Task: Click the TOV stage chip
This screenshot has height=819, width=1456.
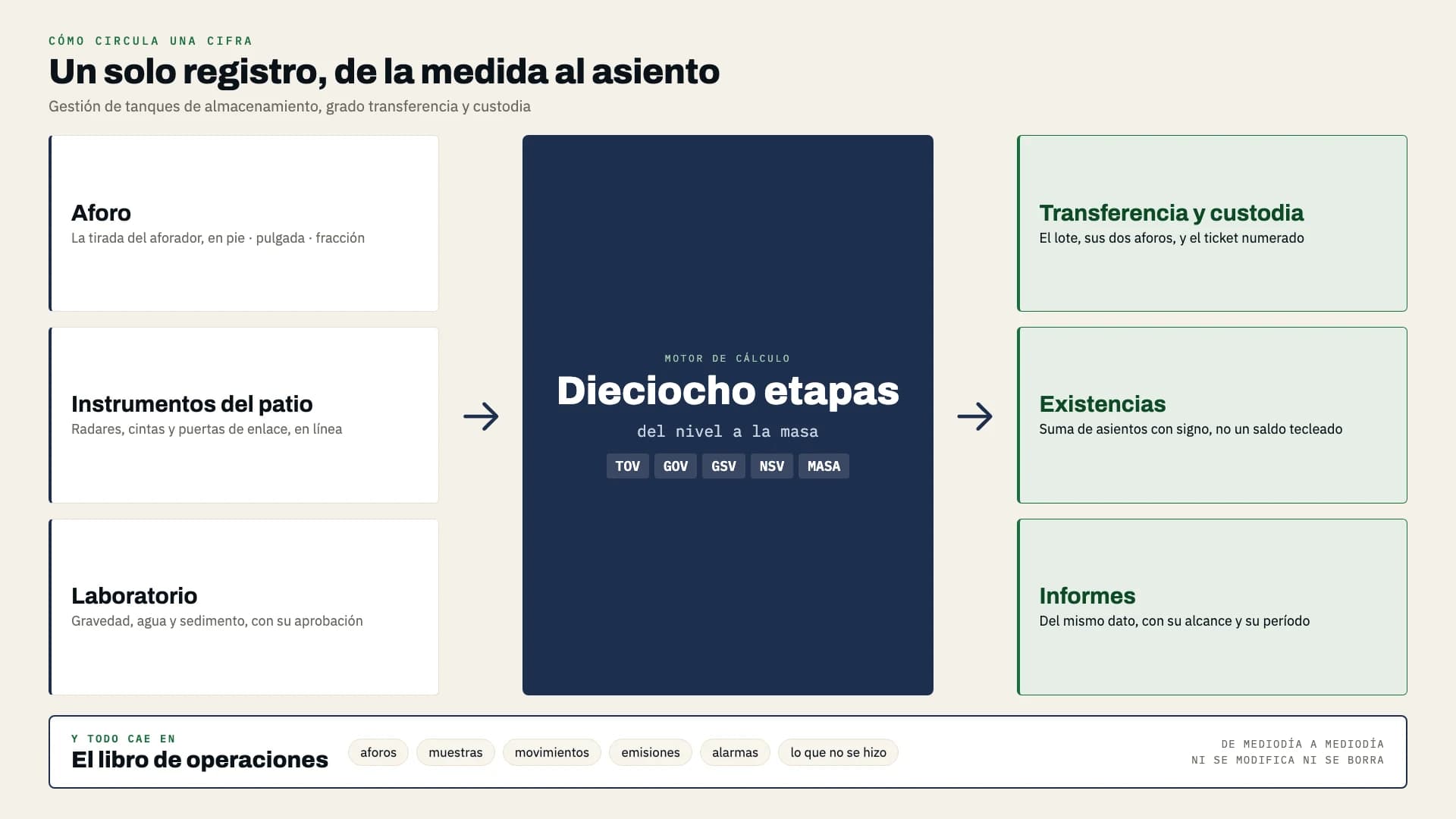Action: point(627,466)
